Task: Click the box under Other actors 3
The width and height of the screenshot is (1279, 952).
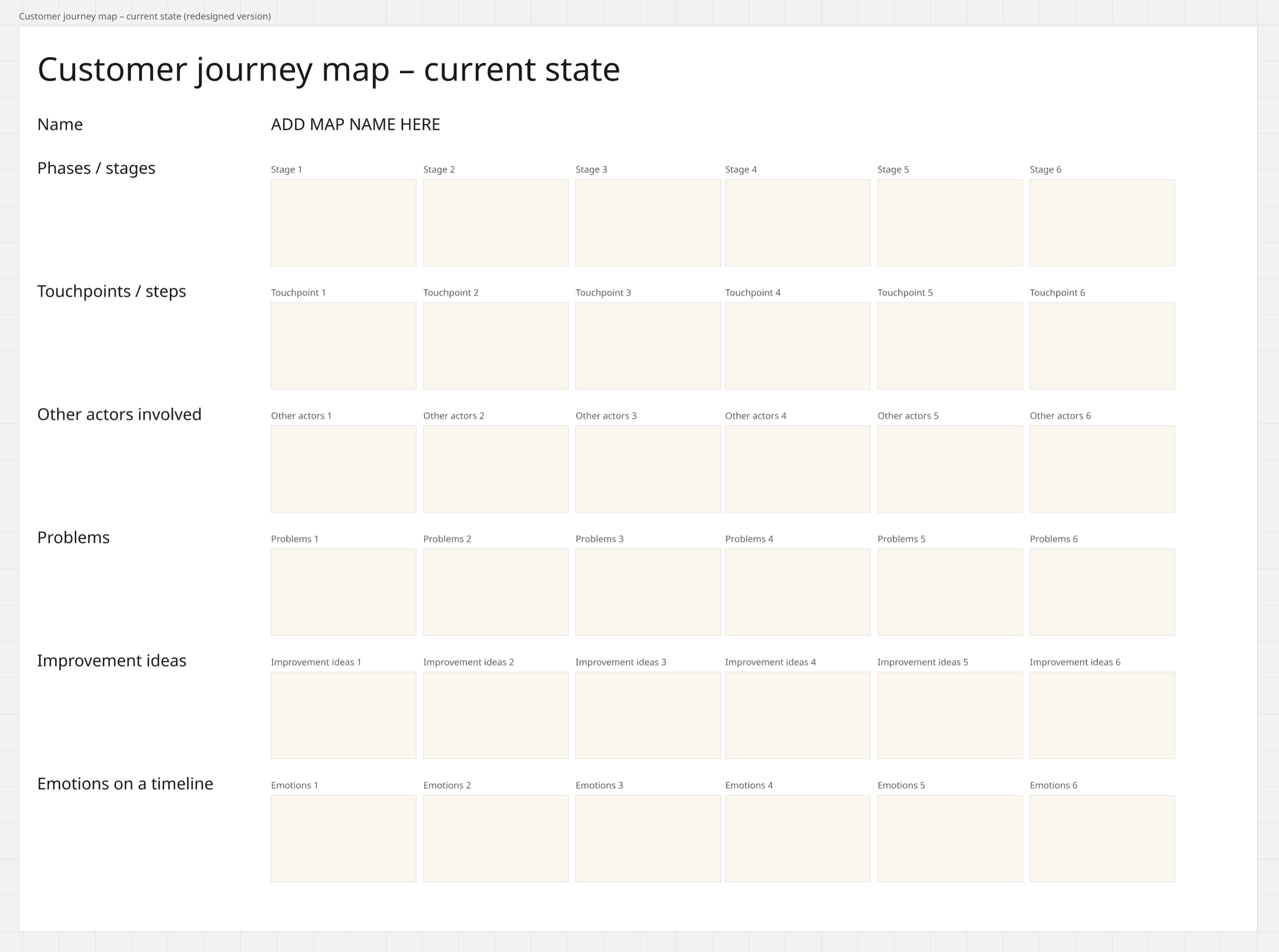Action: click(x=648, y=469)
